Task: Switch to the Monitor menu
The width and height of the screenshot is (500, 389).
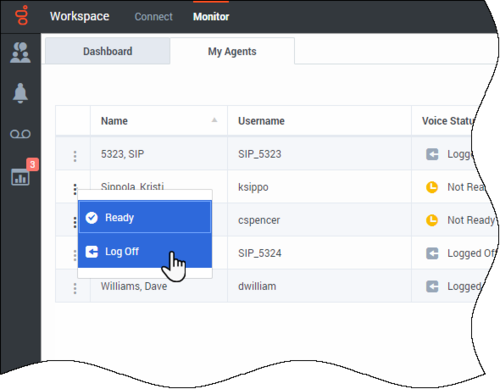Action: (211, 17)
